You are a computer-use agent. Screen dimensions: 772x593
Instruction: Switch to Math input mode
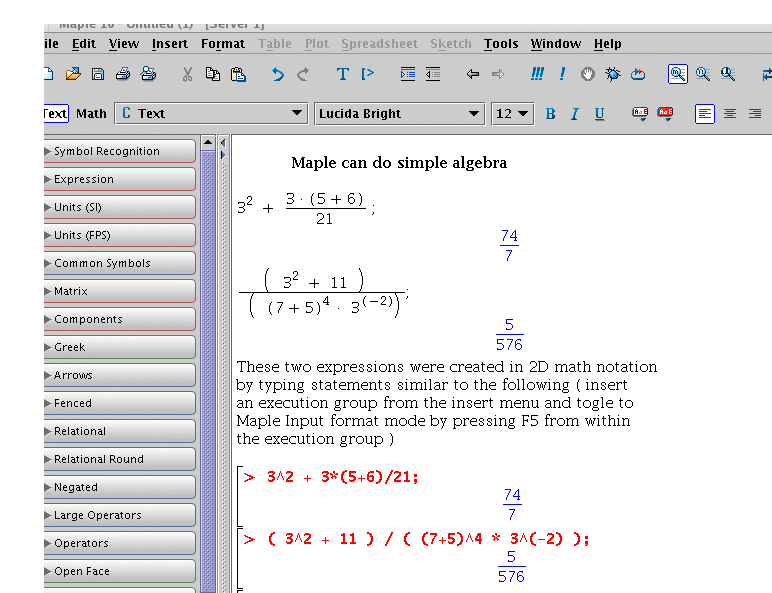(91, 114)
